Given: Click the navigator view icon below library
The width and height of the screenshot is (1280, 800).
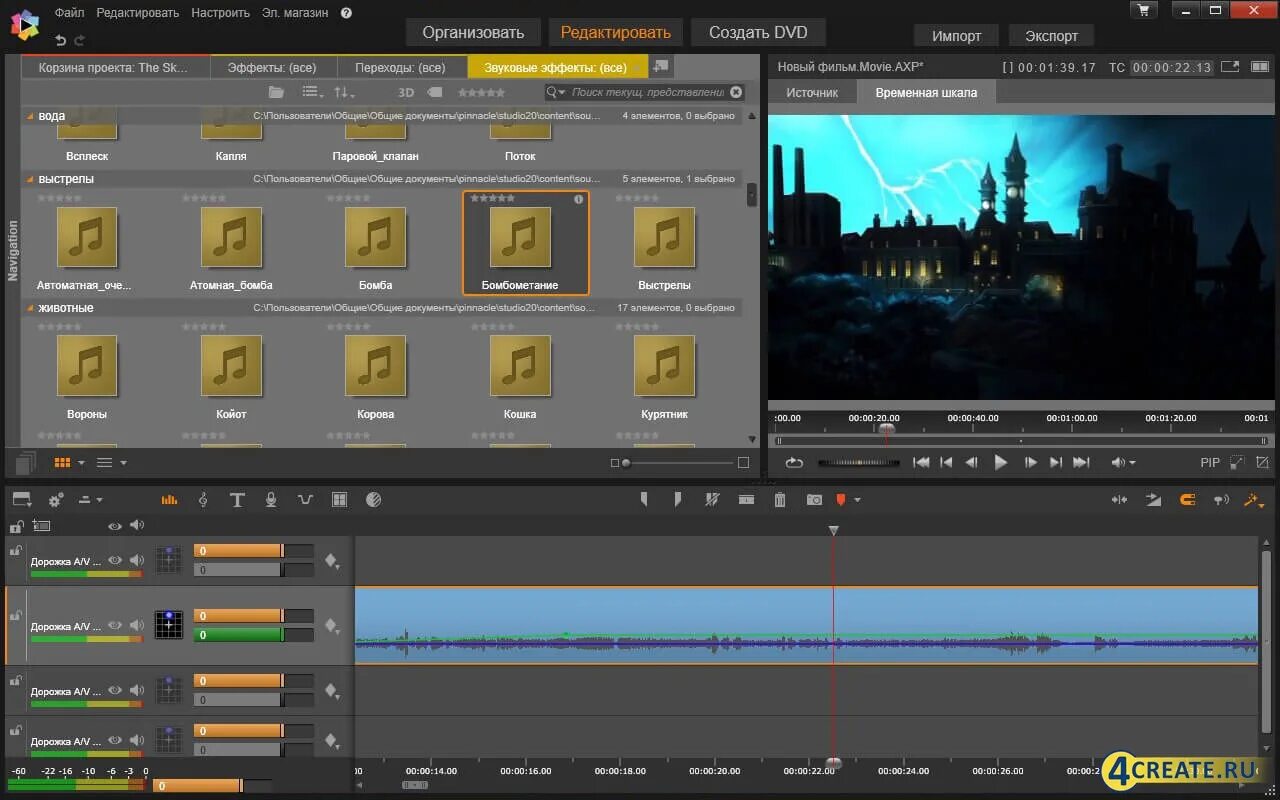Looking at the screenshot, I should pyautogui.click(x=27, y=462).
